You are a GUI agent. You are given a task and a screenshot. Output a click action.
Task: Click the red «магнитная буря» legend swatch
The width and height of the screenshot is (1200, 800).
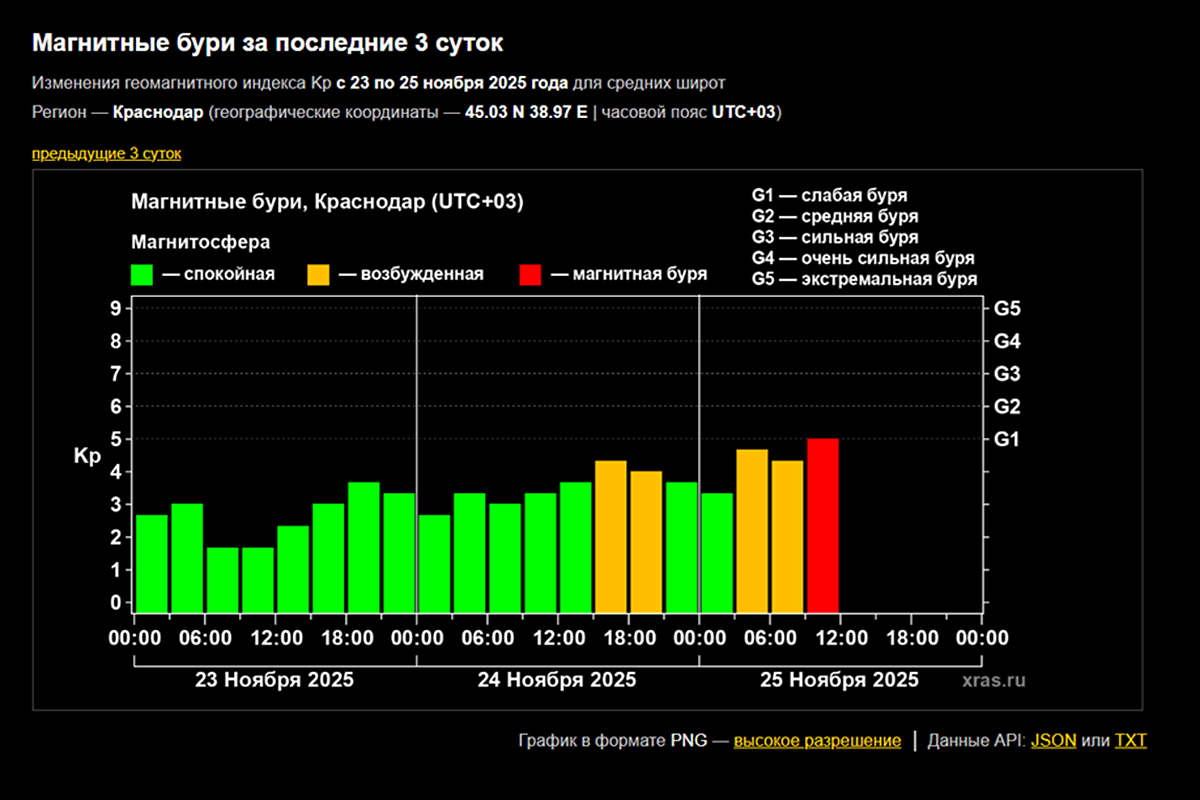[x=530, y=275]
